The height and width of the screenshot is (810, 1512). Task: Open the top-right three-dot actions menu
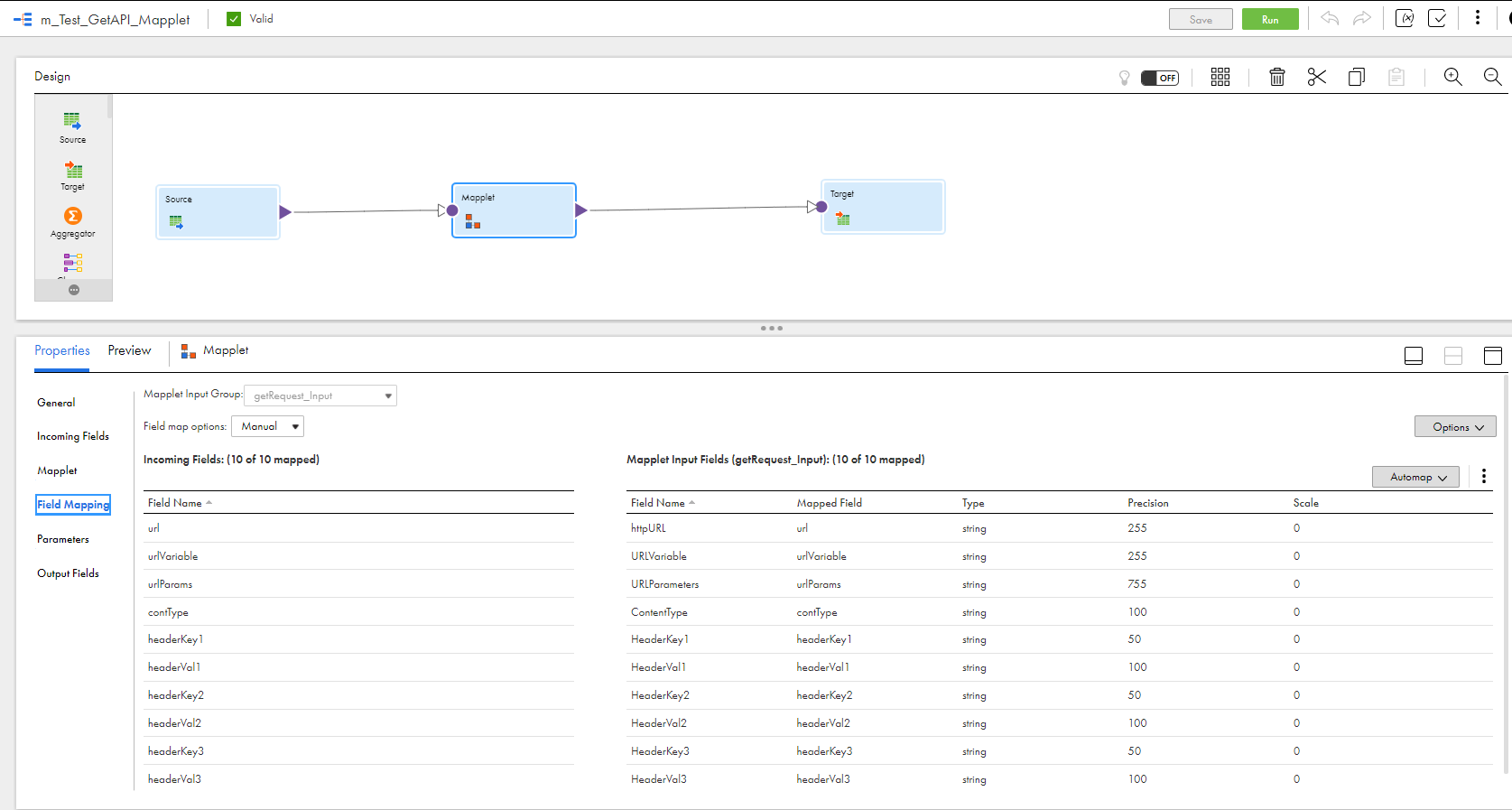click(x=1478, y=18)
